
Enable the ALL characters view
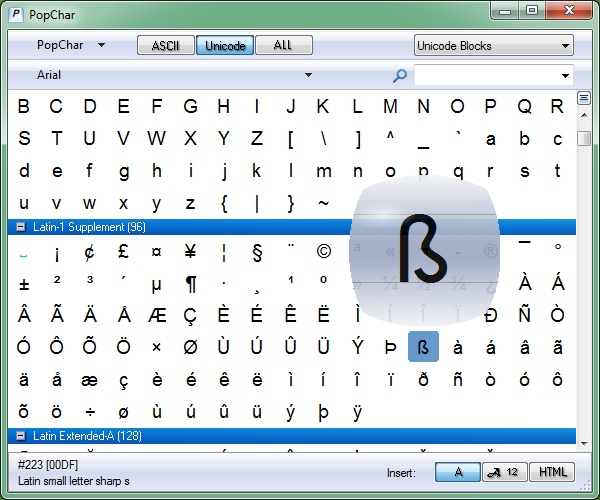pyautogui.click(x=283, y=46)
